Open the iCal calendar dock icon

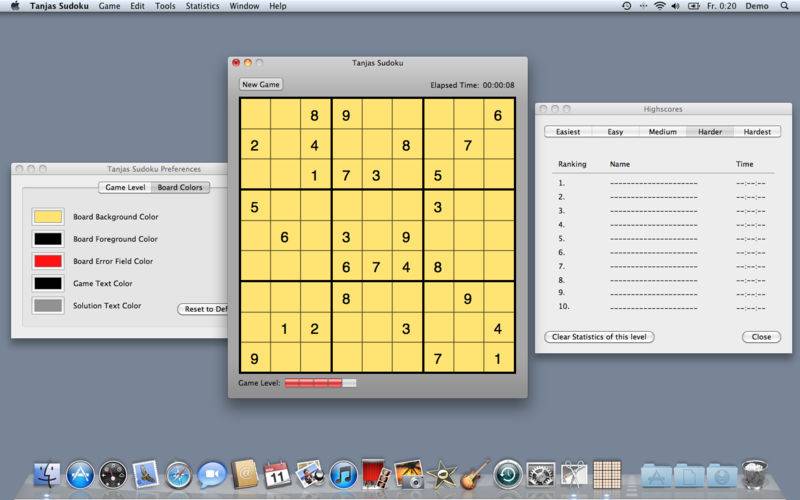(277, 475)
